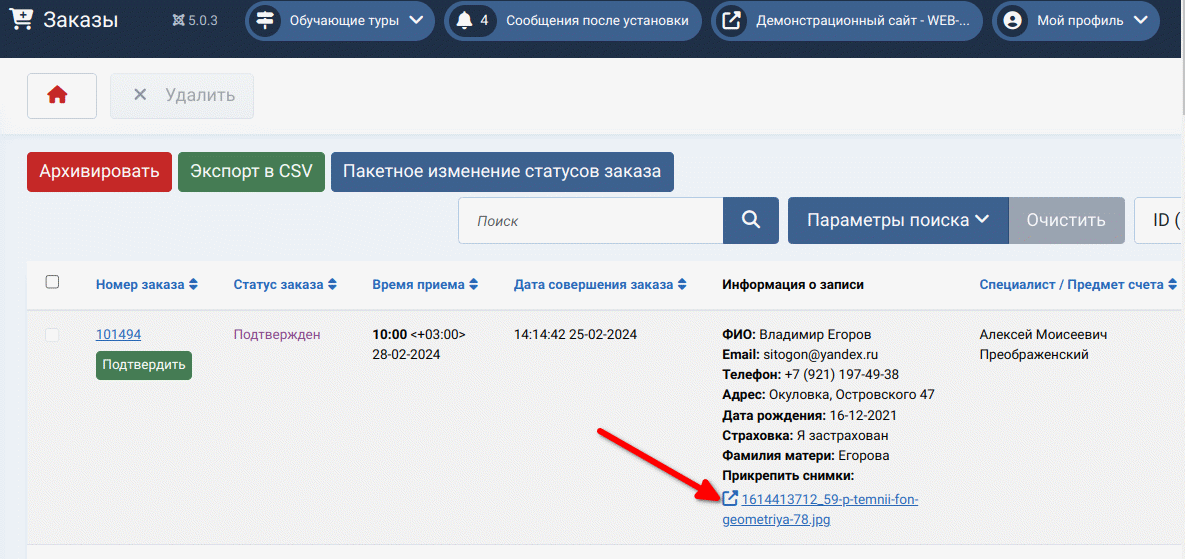The width and height of the screenshot is (1185, 559).
Task: Click the magnifying glass search button
Action: (x=751, y=220)
